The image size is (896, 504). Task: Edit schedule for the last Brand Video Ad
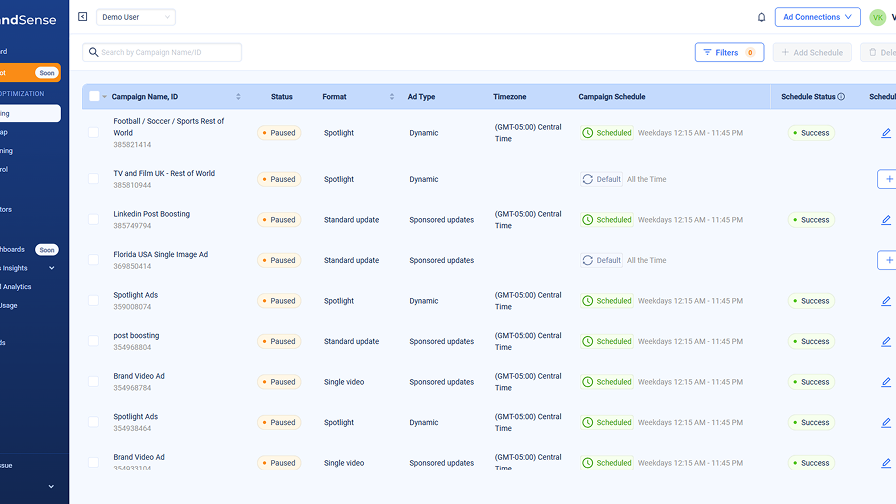[886, 463]
